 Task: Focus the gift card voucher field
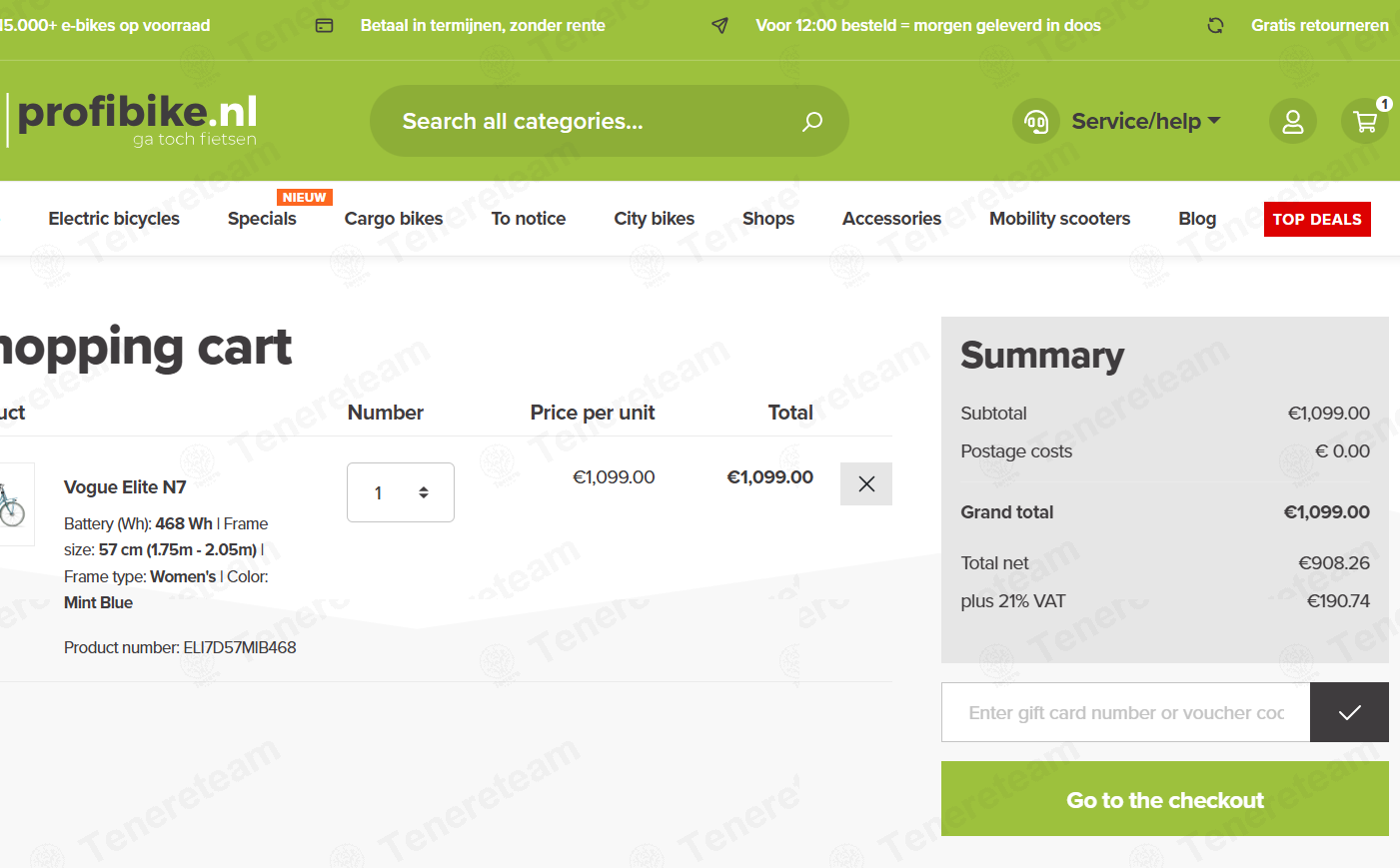click(1125, 712)
